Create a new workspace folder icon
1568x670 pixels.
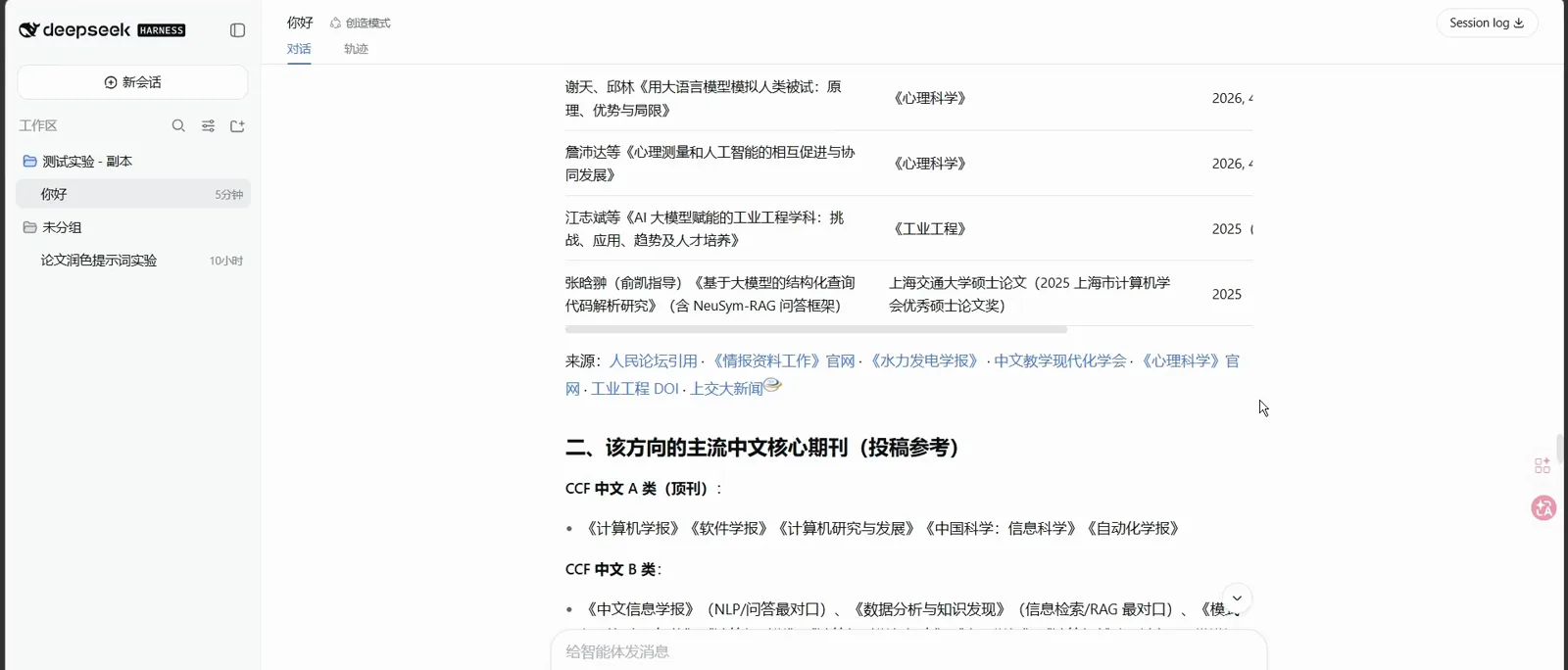(237, 125)
